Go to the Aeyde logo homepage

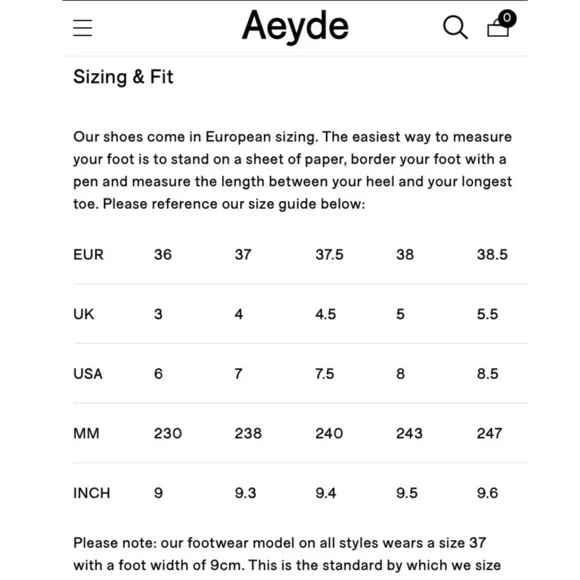tap(295, 26)
